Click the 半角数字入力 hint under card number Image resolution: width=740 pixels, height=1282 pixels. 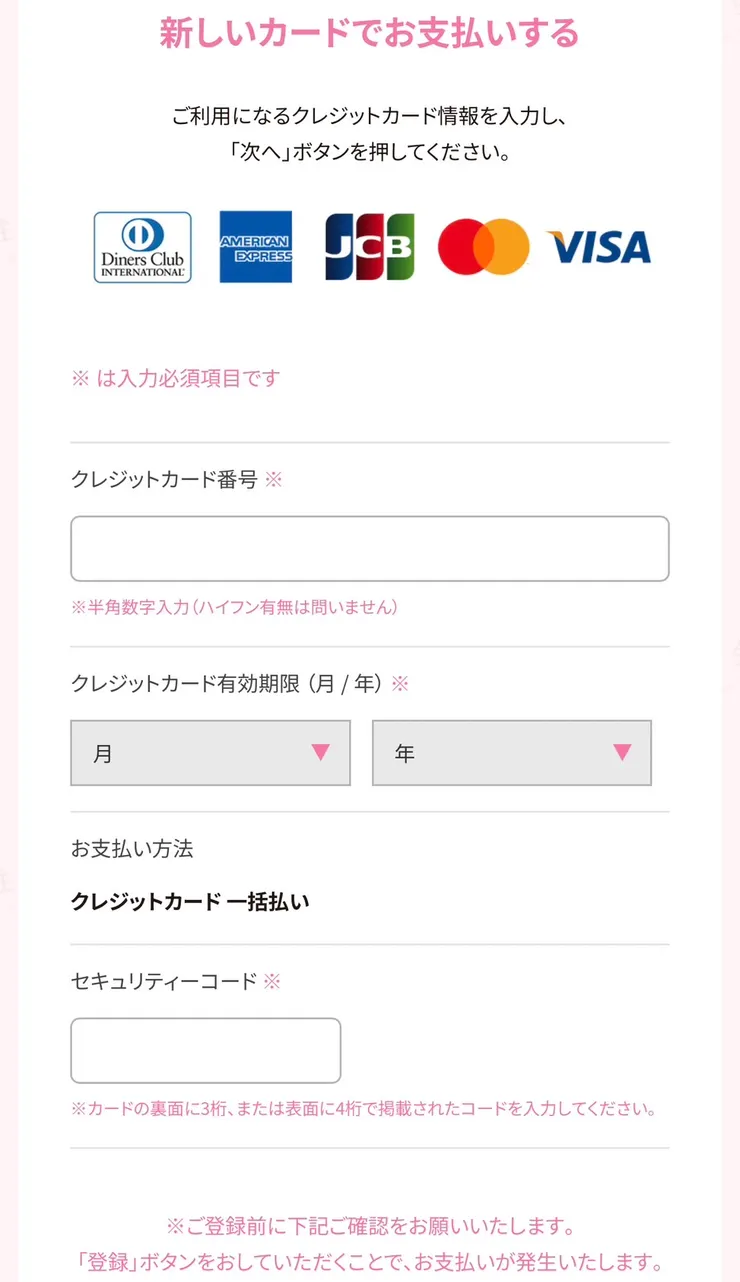point(234,608)
